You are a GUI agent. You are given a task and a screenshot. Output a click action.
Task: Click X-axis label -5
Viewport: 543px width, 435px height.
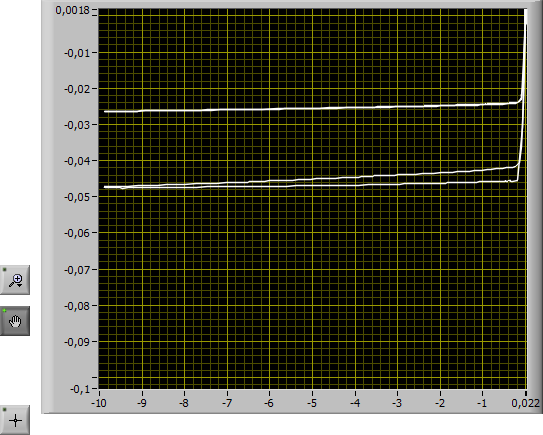click(312, 403)
